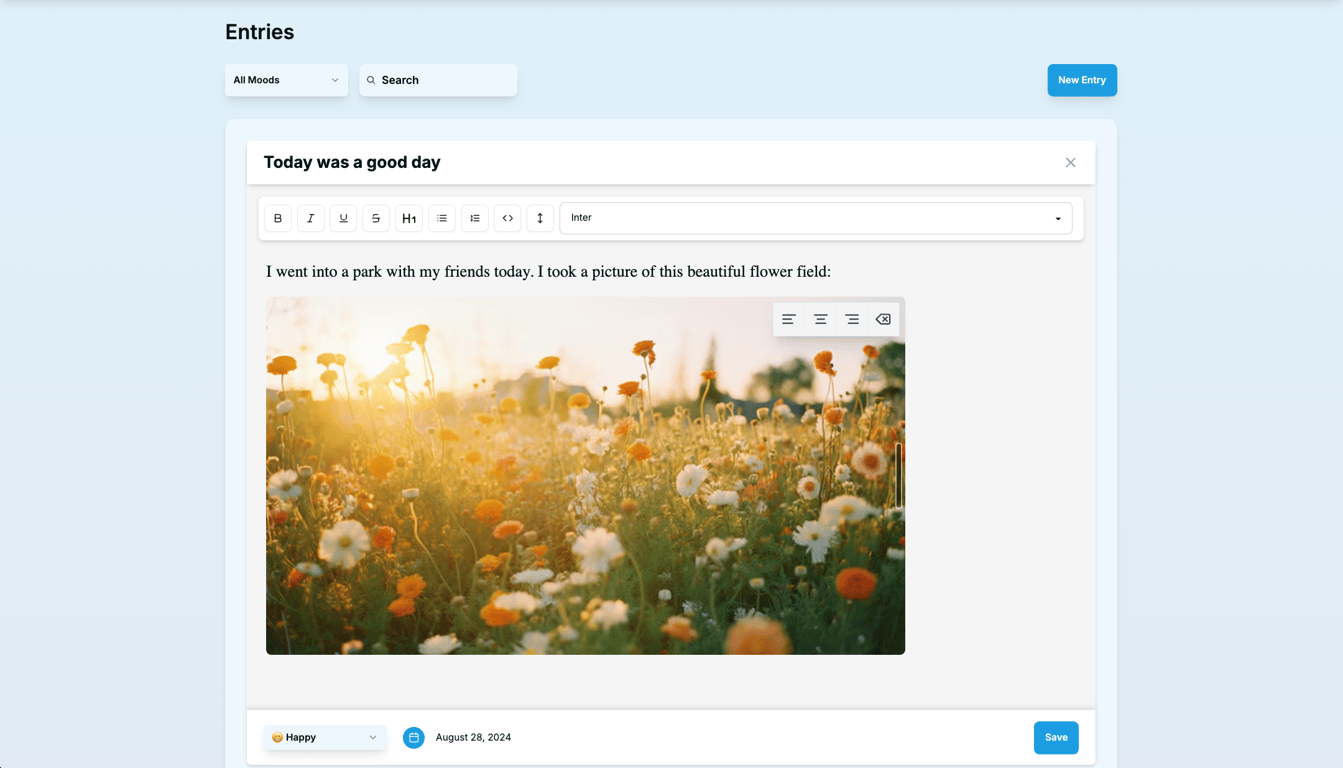Toggle underline formatting
Screen dimensions: 1343x768
pyautogui.click(x=343, y=218)
